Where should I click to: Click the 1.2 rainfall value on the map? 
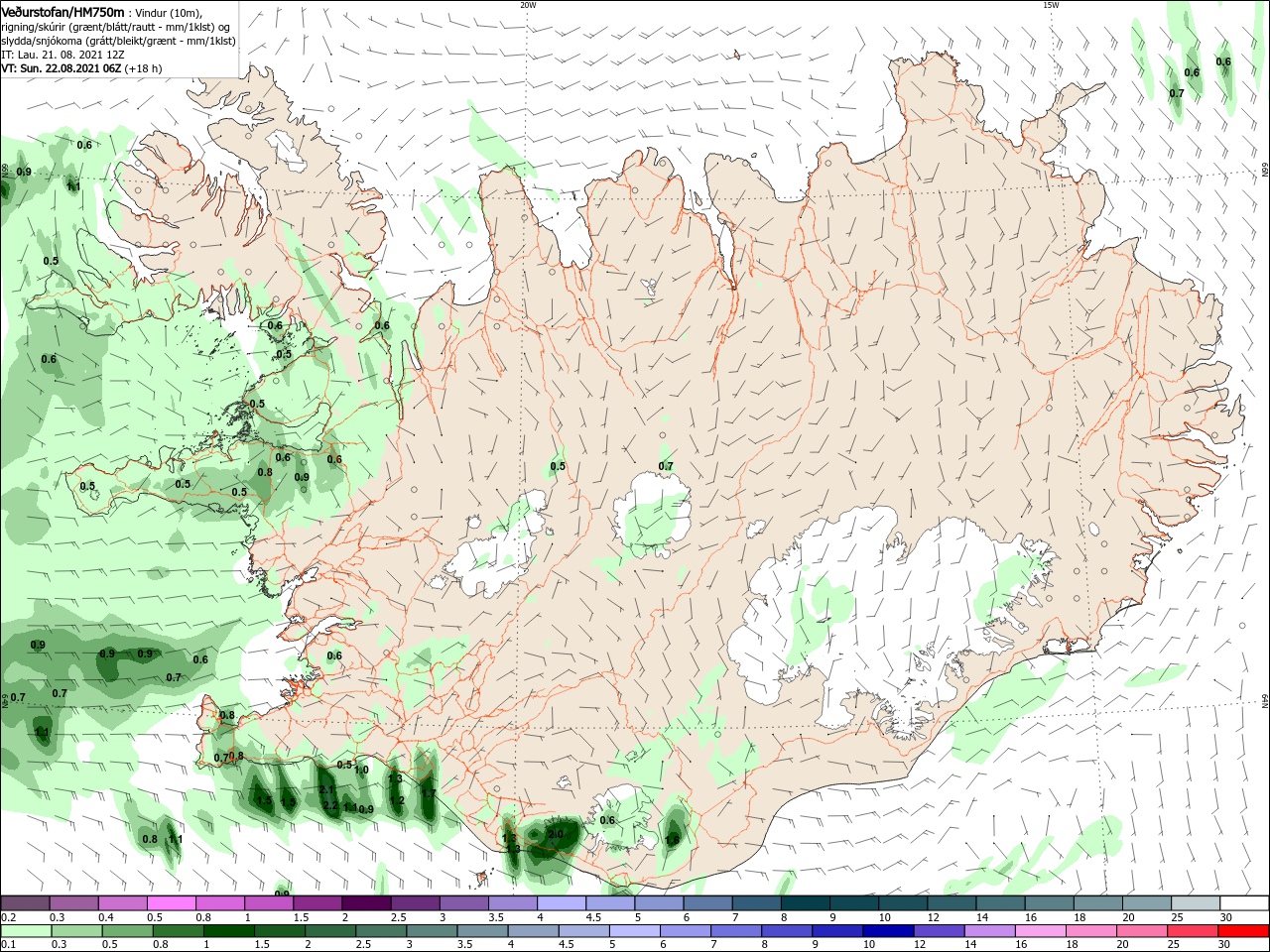(x=397, y=800)
